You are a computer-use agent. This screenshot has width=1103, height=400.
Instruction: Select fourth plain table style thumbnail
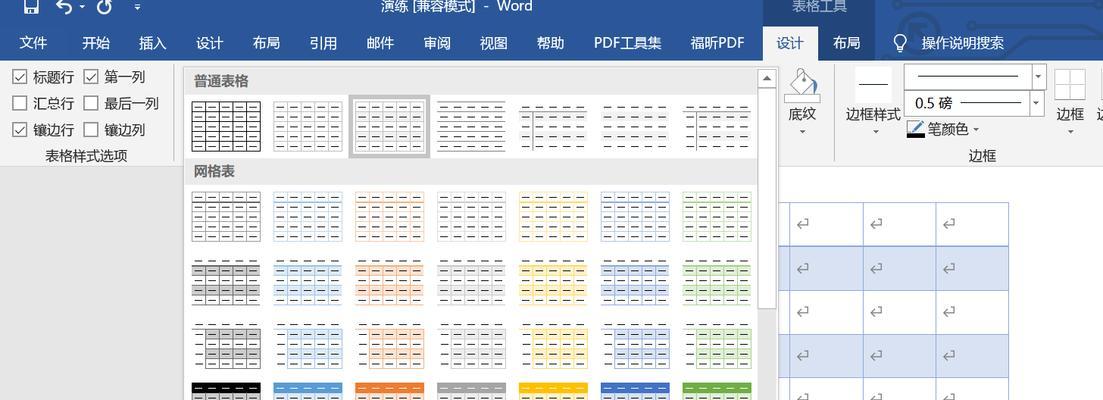(x=471, y=127)
